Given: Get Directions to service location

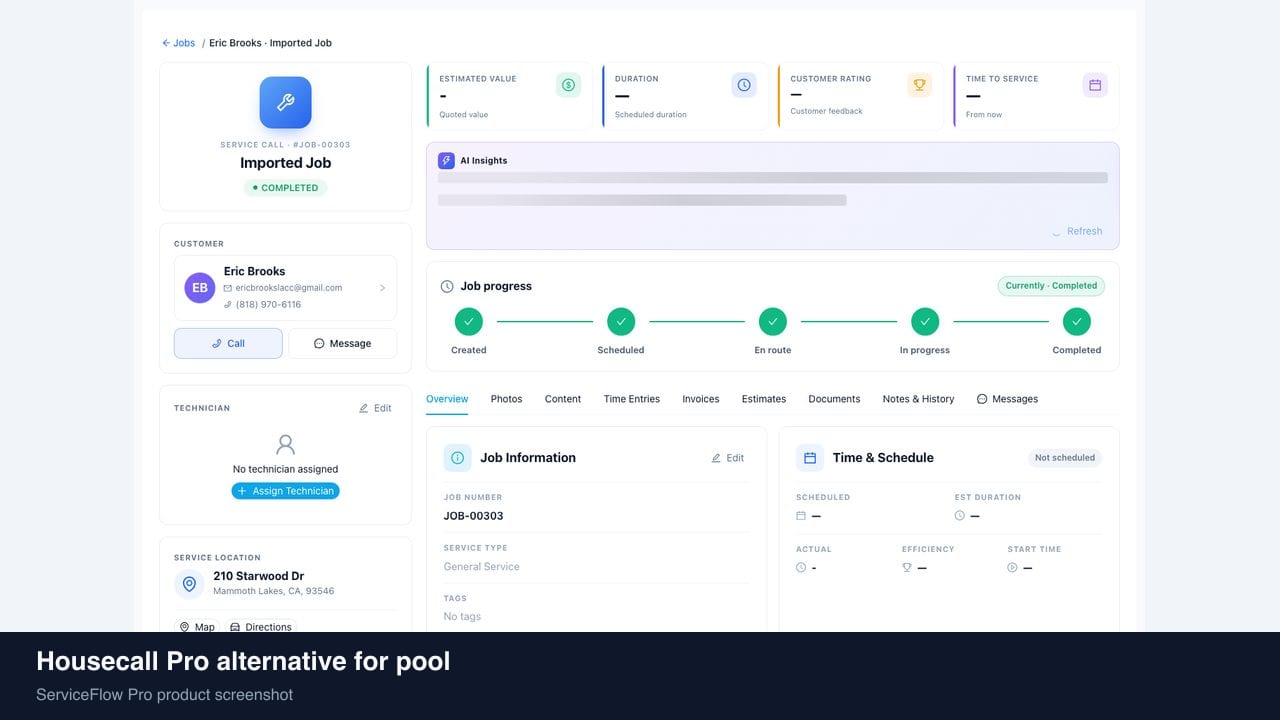Looking at the screenshot, I should [x=261, y=627].
